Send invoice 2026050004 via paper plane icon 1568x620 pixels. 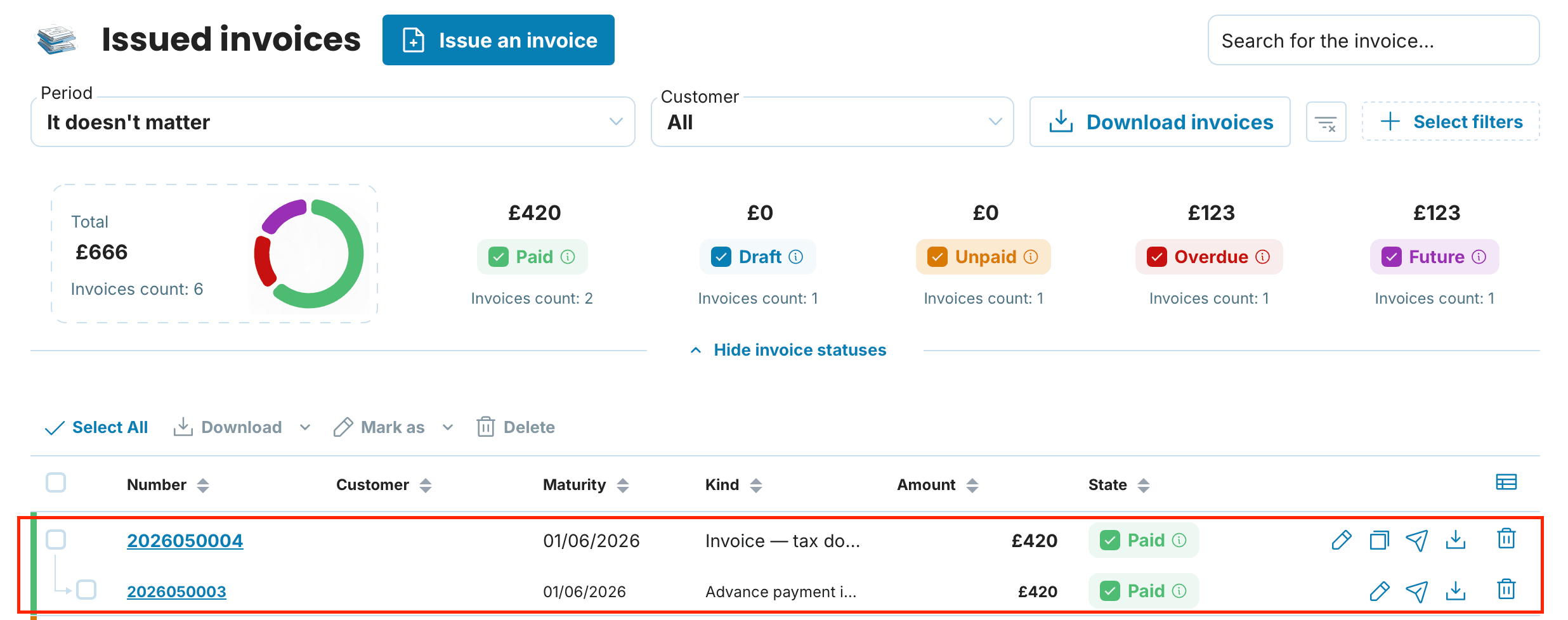tap(1417, 540)
